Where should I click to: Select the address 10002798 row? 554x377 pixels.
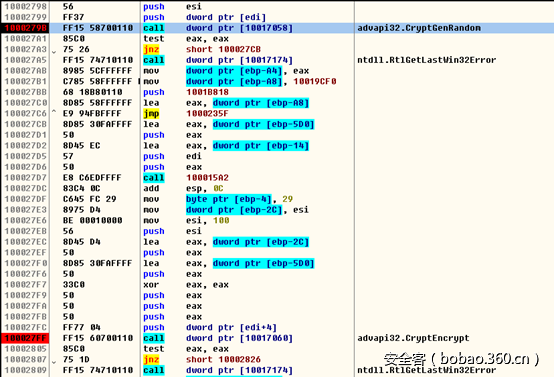pyautogui.click(x=25, y=7)
